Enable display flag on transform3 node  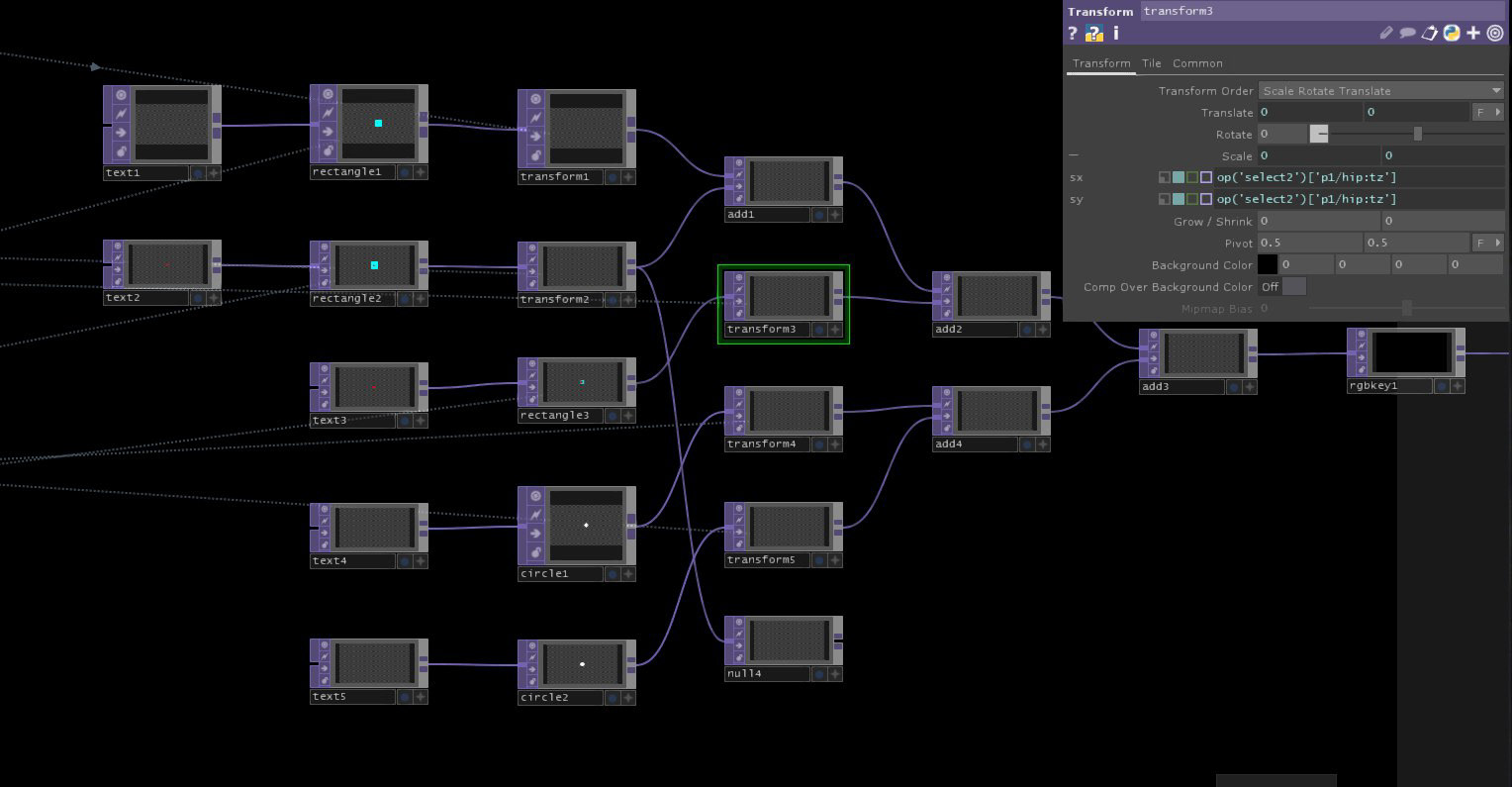tap(818, 330)
